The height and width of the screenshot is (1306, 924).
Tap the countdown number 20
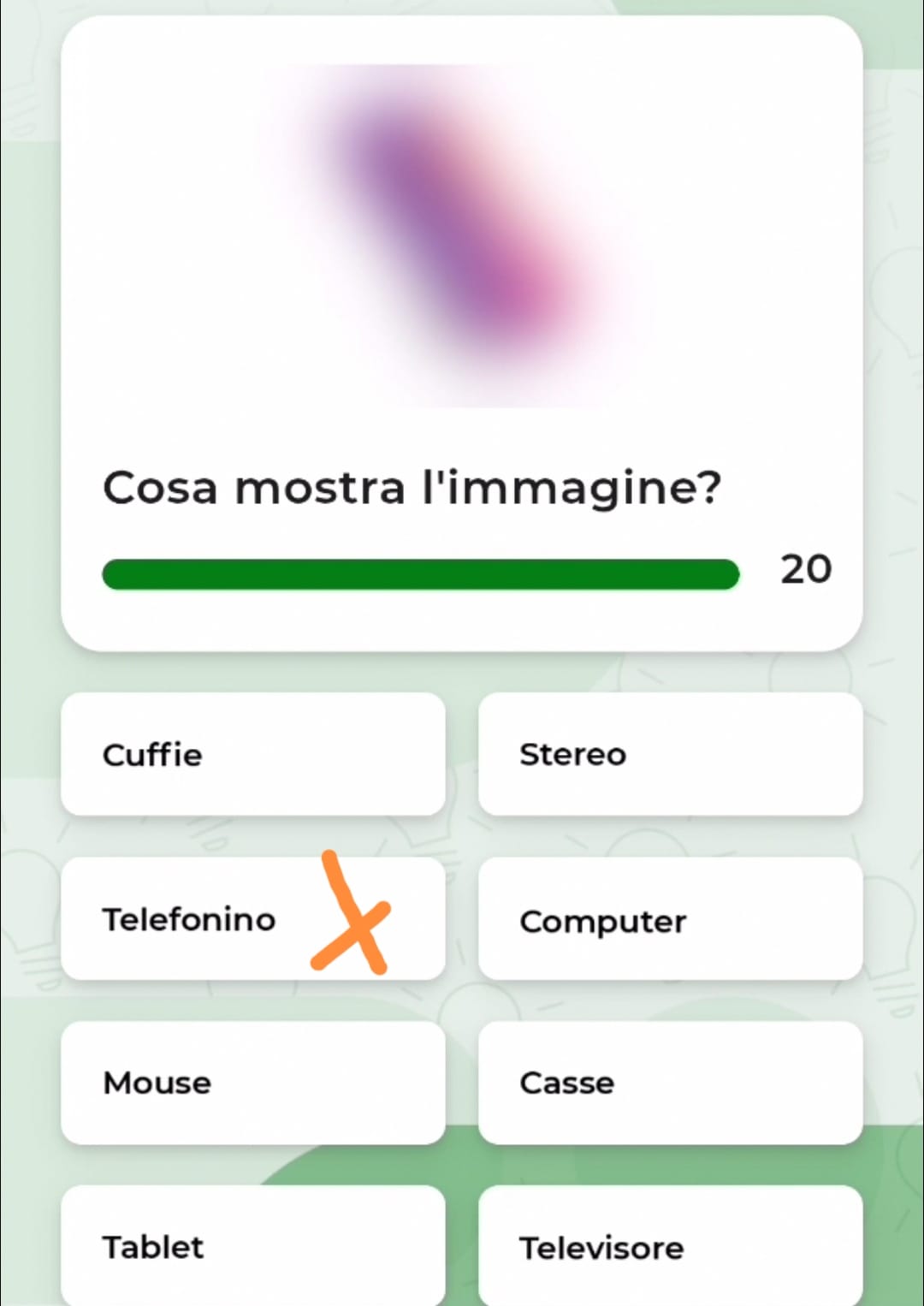[x=805, y=569]
